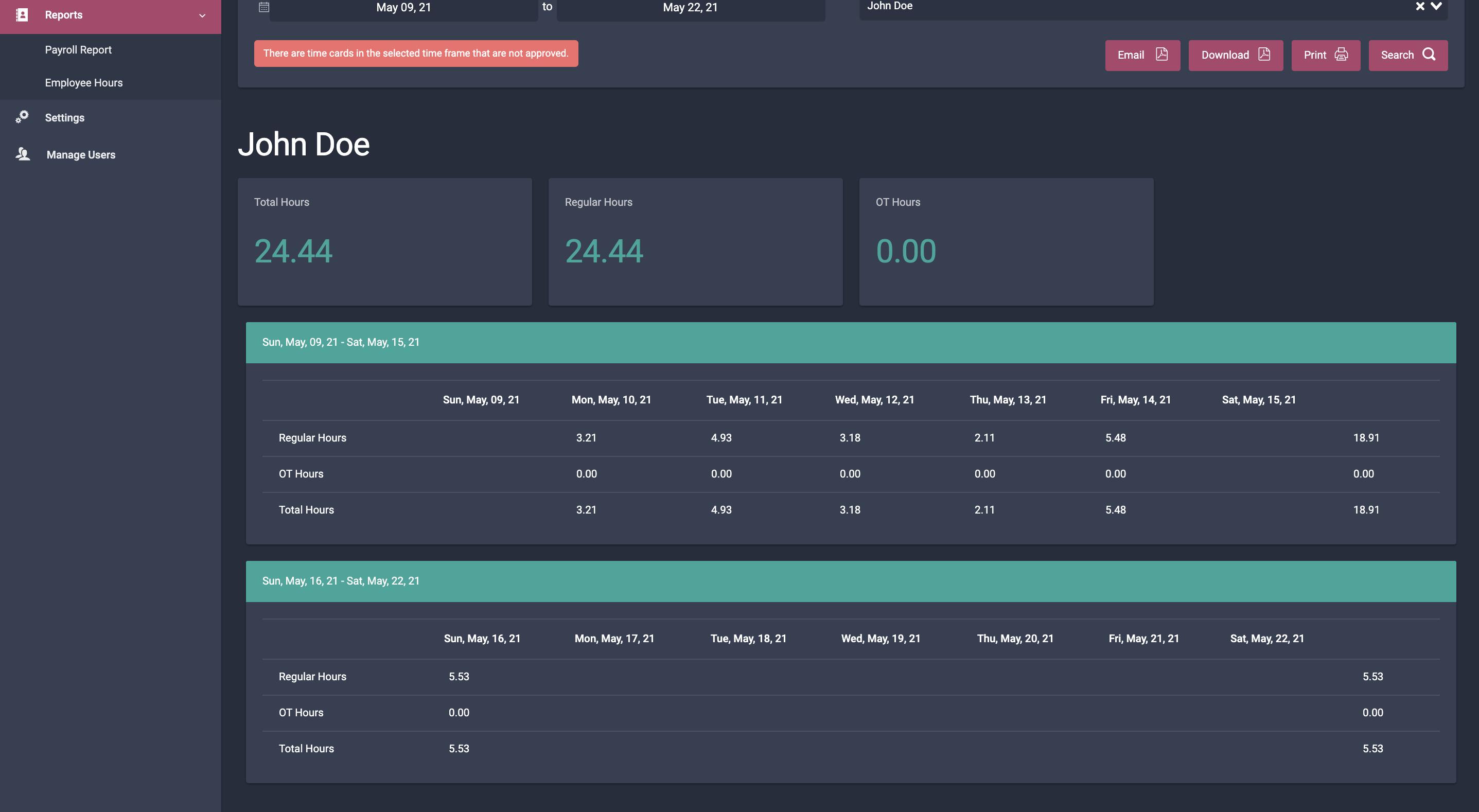
Task: Select the May 09, 21 start date field
Action: [x=403, y=8]
